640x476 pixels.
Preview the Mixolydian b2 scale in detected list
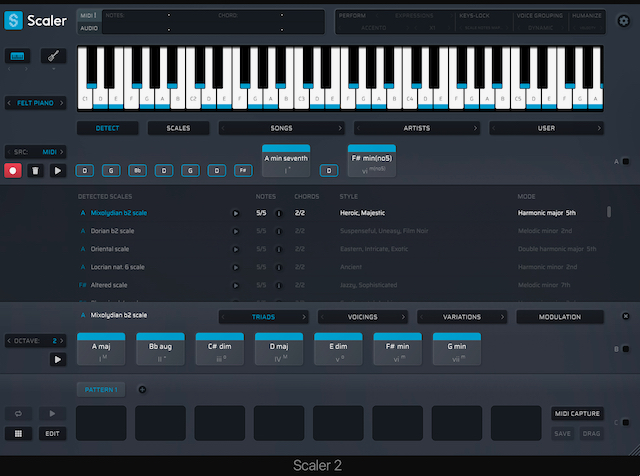236,213
